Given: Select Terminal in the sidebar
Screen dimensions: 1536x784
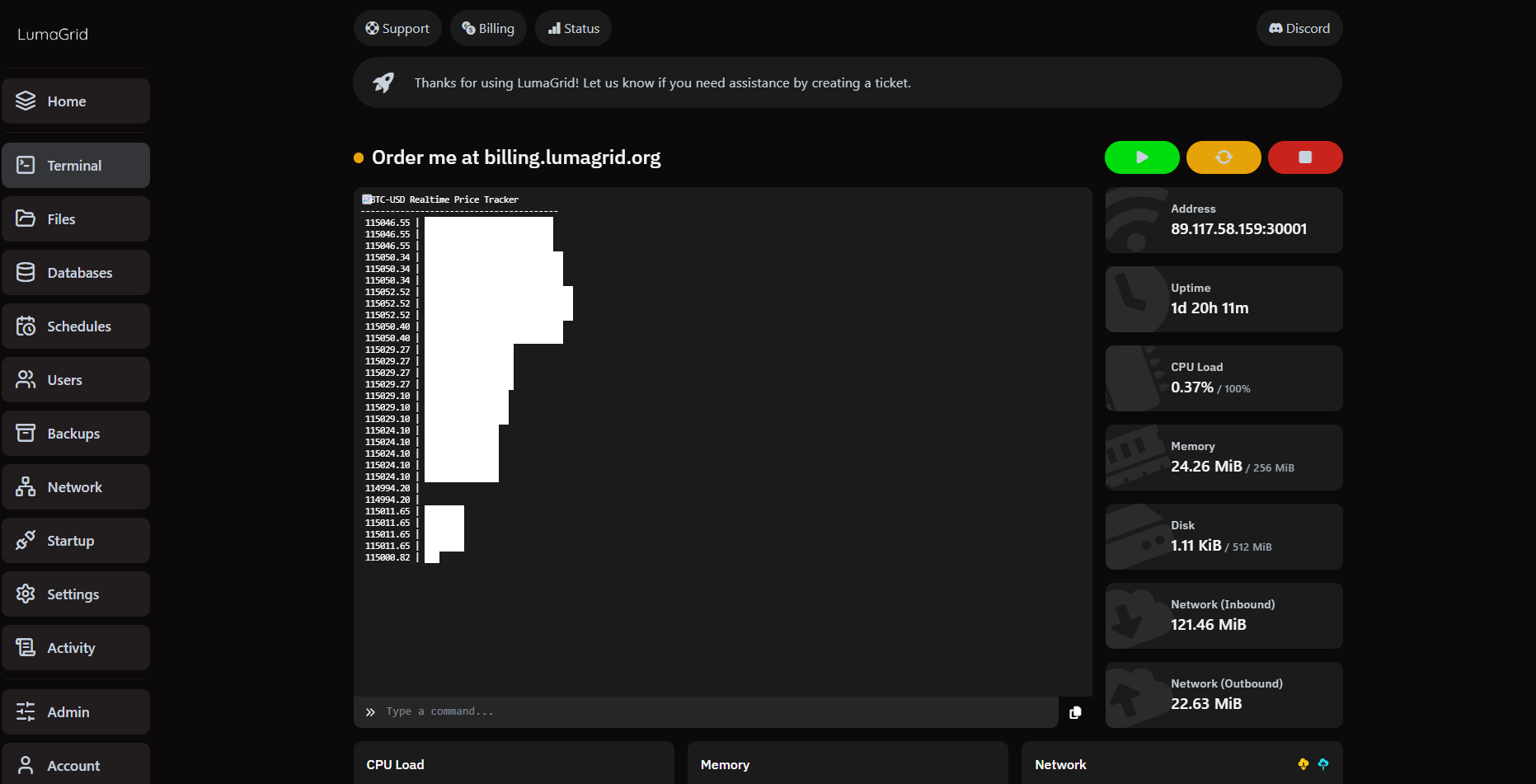Looking at the screenshot, I should [x=76, y=166].
